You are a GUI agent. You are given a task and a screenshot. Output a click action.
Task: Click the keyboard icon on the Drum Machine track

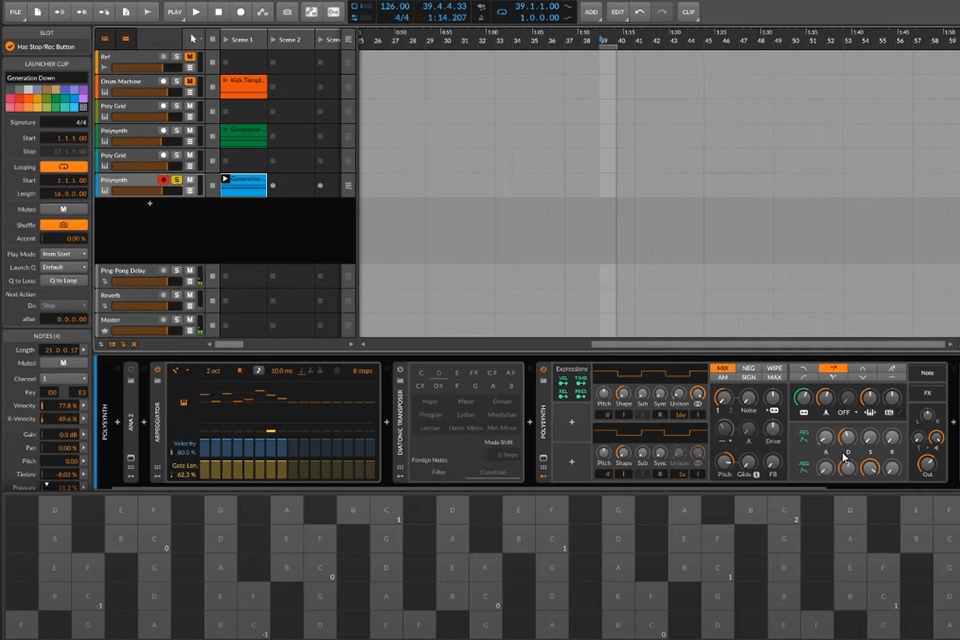click(x=105, y=89)
